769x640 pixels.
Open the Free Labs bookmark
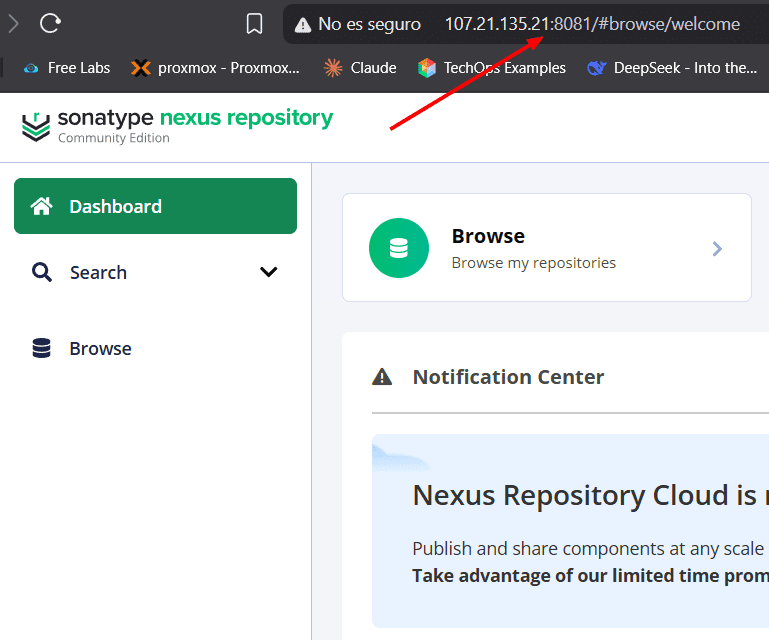click(67, 68)
